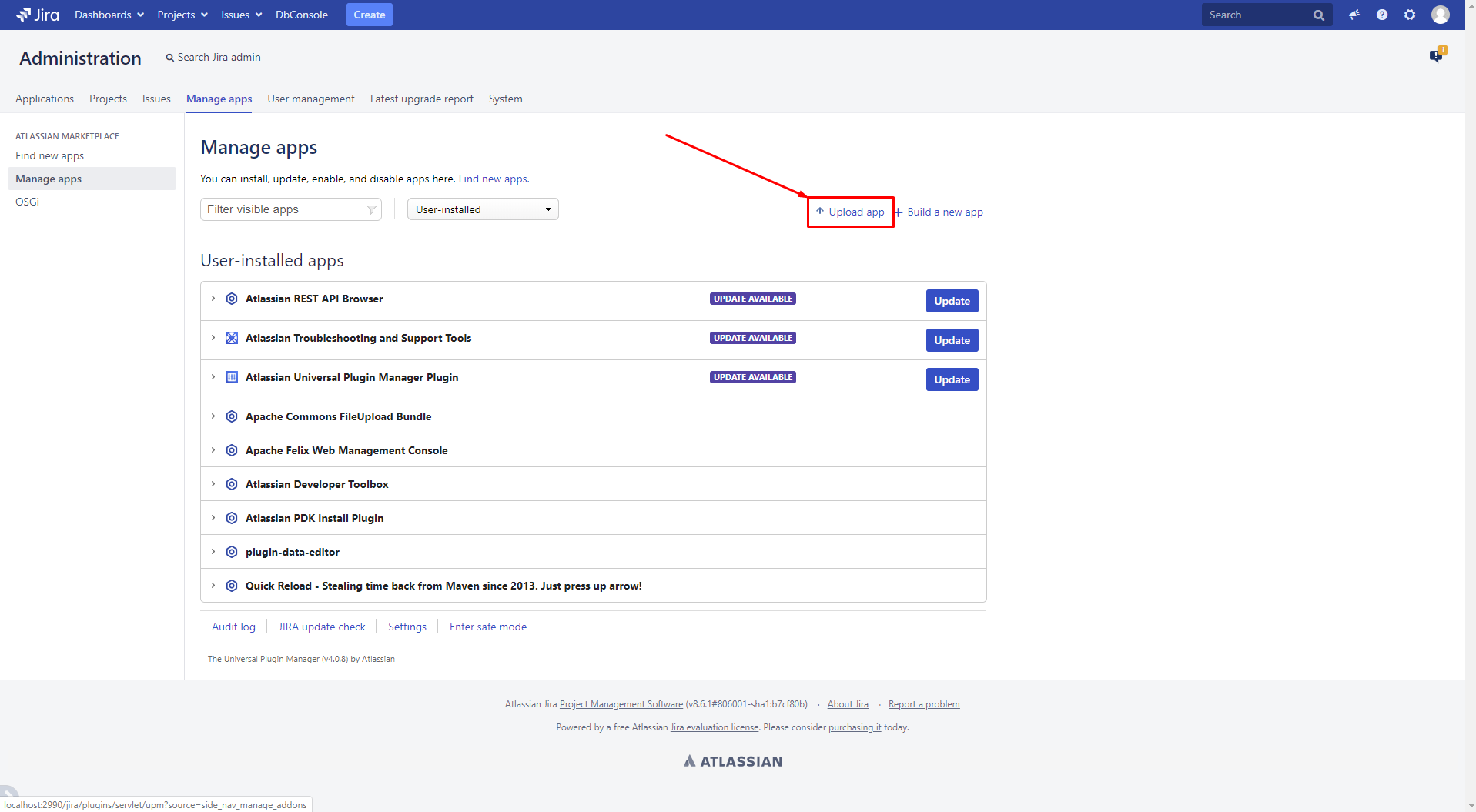Click the Jira logo in header
Viewport: 1476px width, 812px height.
38,15
